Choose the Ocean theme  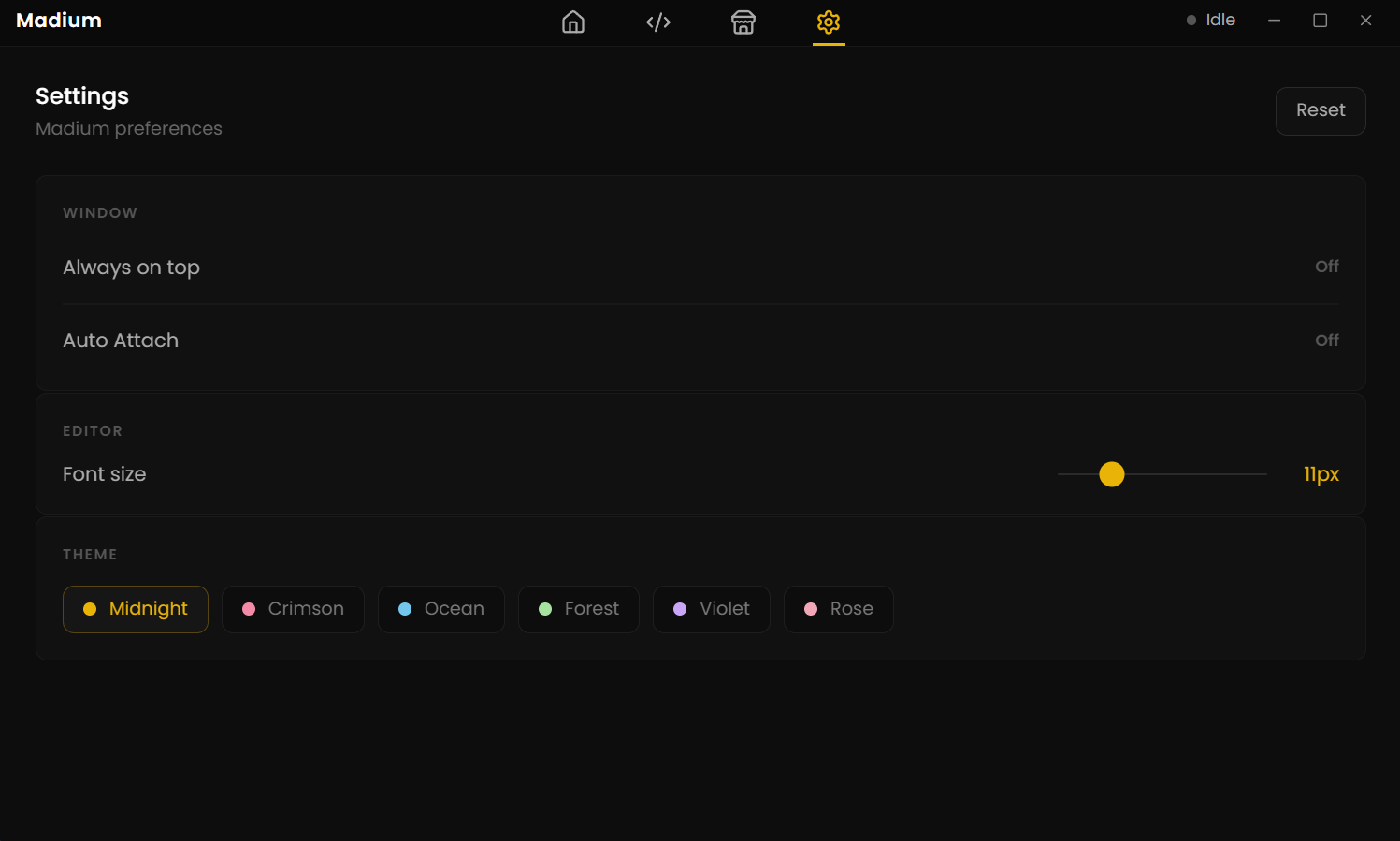[x=441, y=609]
